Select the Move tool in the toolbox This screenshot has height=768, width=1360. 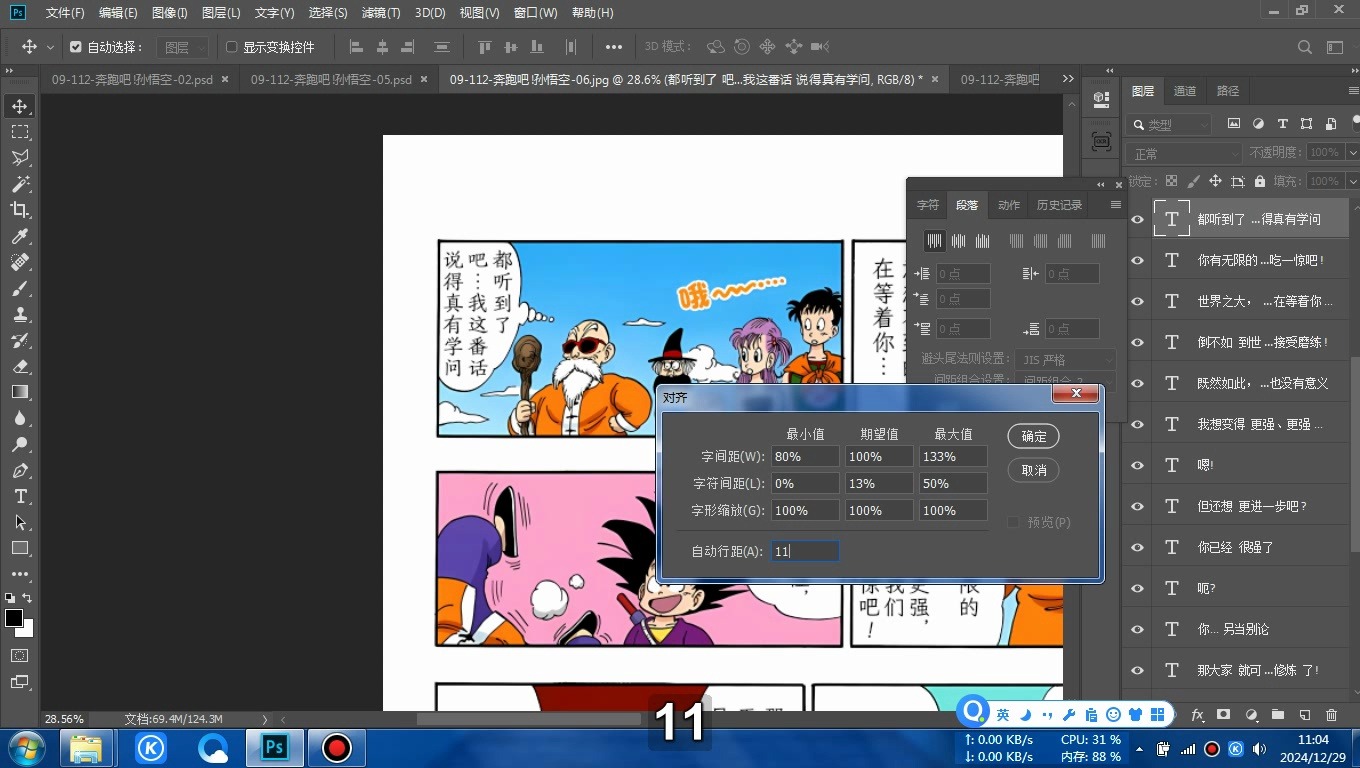(20, 106)
